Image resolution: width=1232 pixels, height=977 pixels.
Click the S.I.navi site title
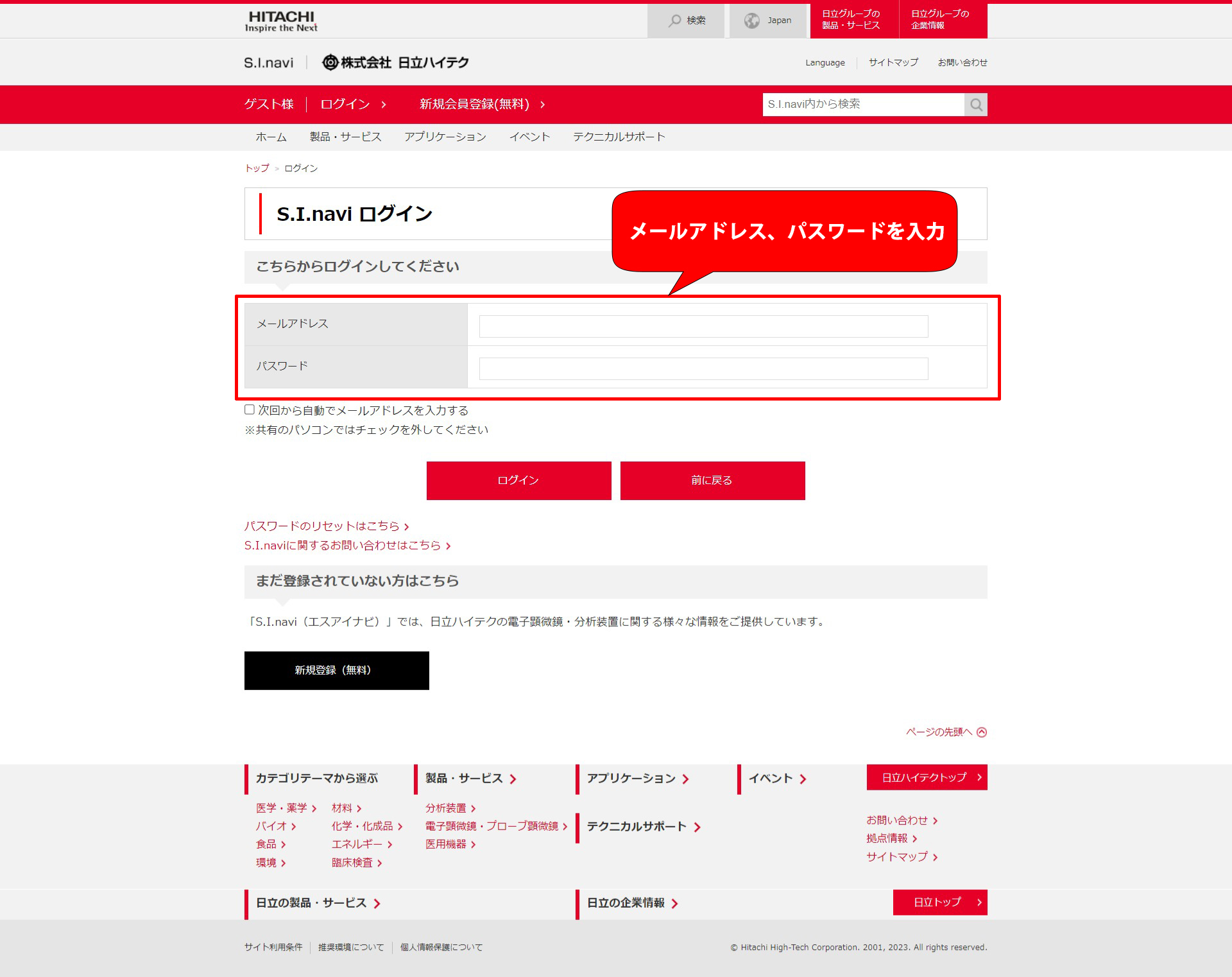point(268,62)
